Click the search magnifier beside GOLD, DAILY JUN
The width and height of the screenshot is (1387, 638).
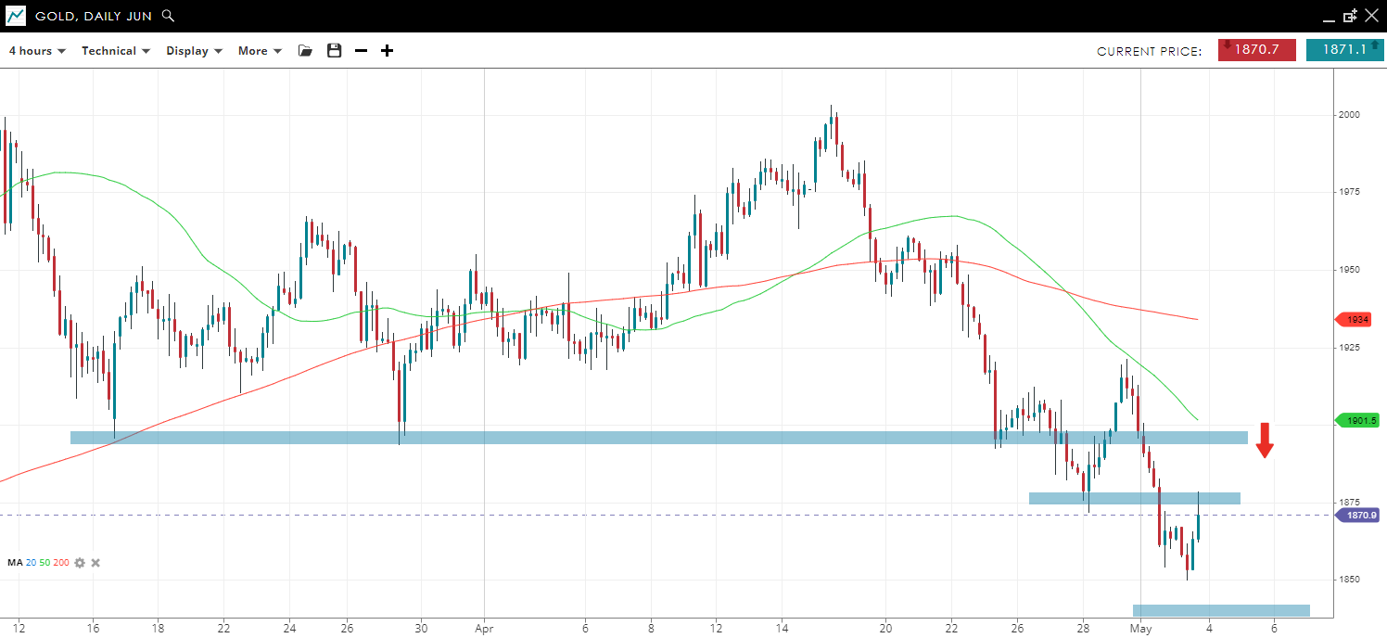pos(168,16)
